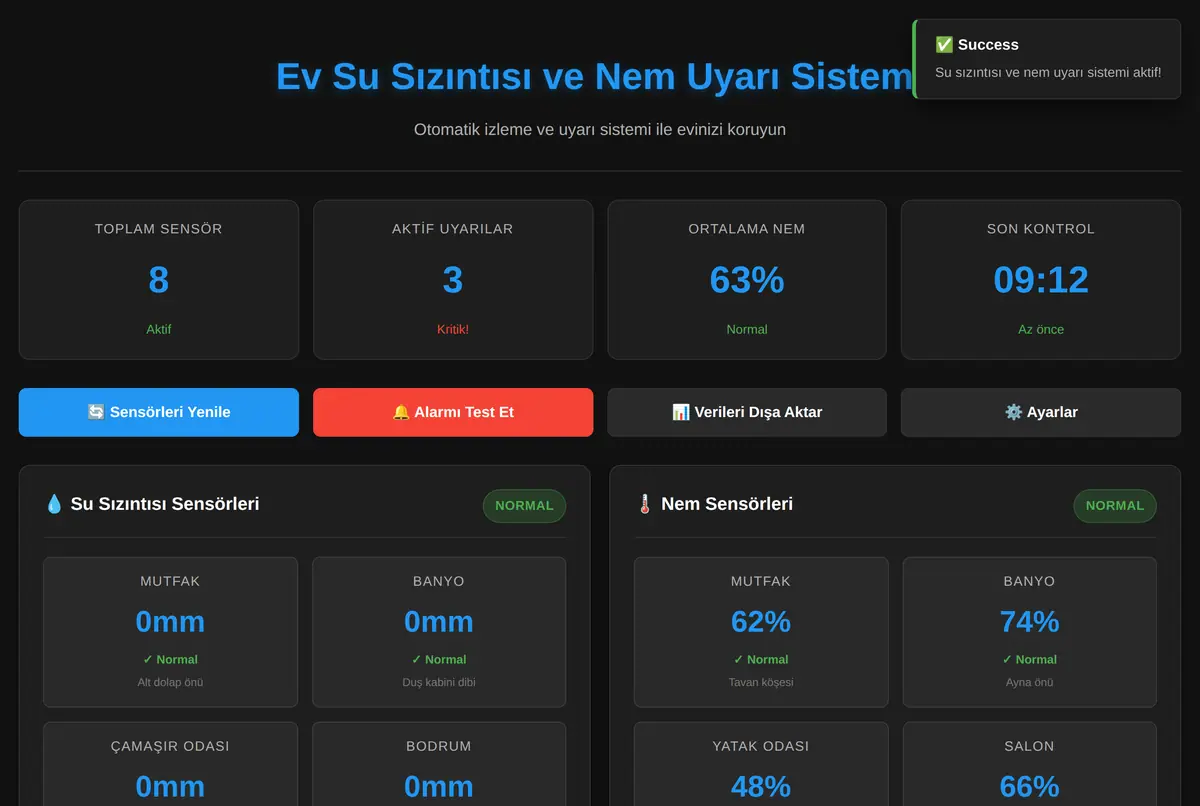Open the Ayarlar settings button
Viewport: 1200px width, 806px height.
1041,412
